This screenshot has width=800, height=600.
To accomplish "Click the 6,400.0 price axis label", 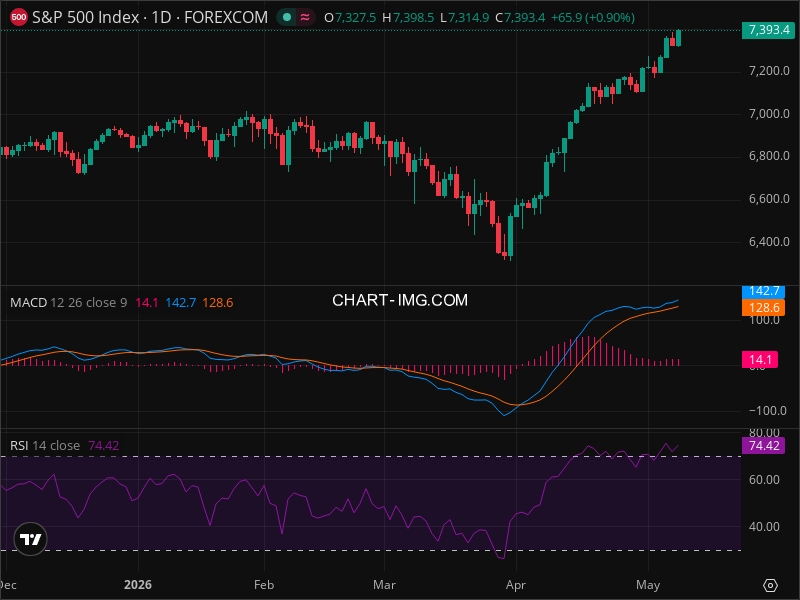I will [769, 242].
